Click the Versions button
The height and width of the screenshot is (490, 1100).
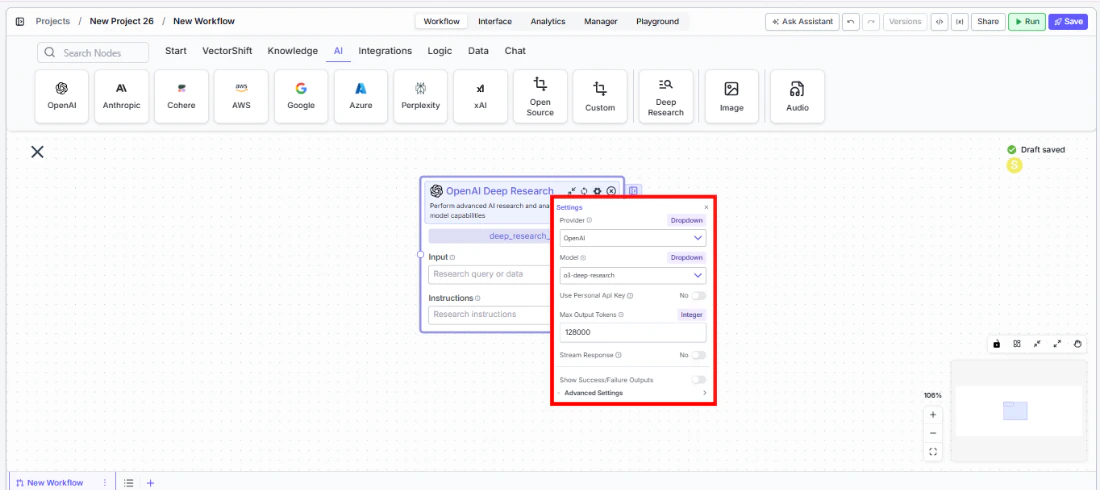pyautogui.click(x=905, y=22)
